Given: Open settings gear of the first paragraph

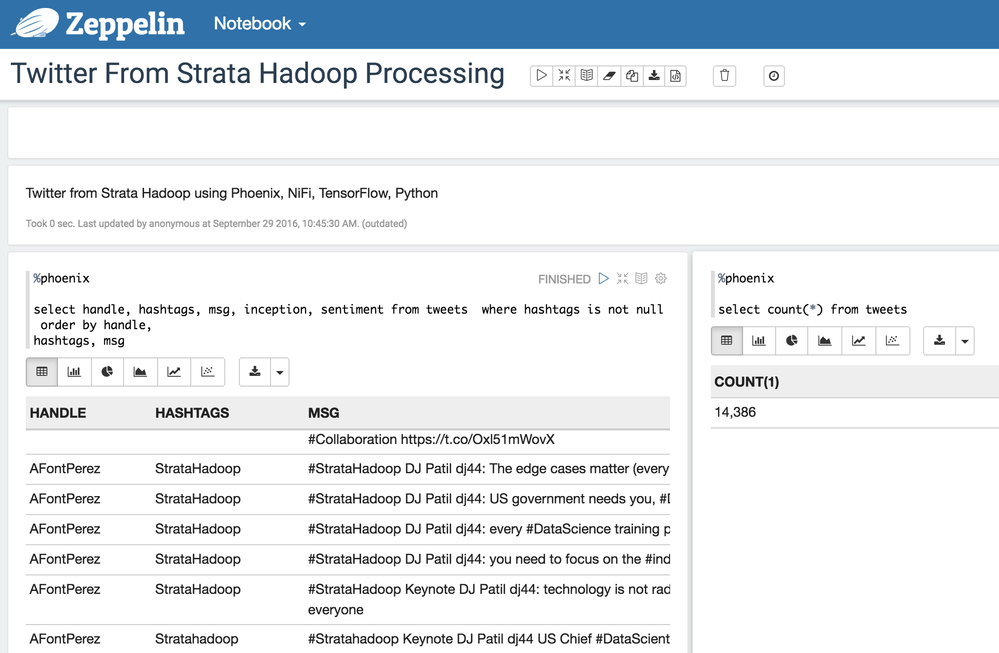Looking at the screenshot, I should click(x=661, y=279).
